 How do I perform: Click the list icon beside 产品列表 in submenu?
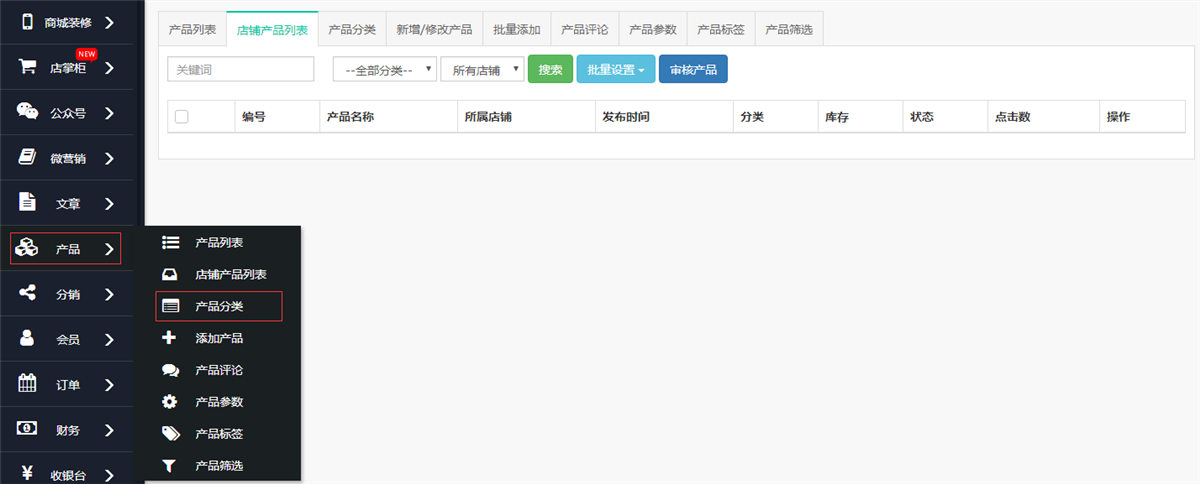[x=170, y=242]
